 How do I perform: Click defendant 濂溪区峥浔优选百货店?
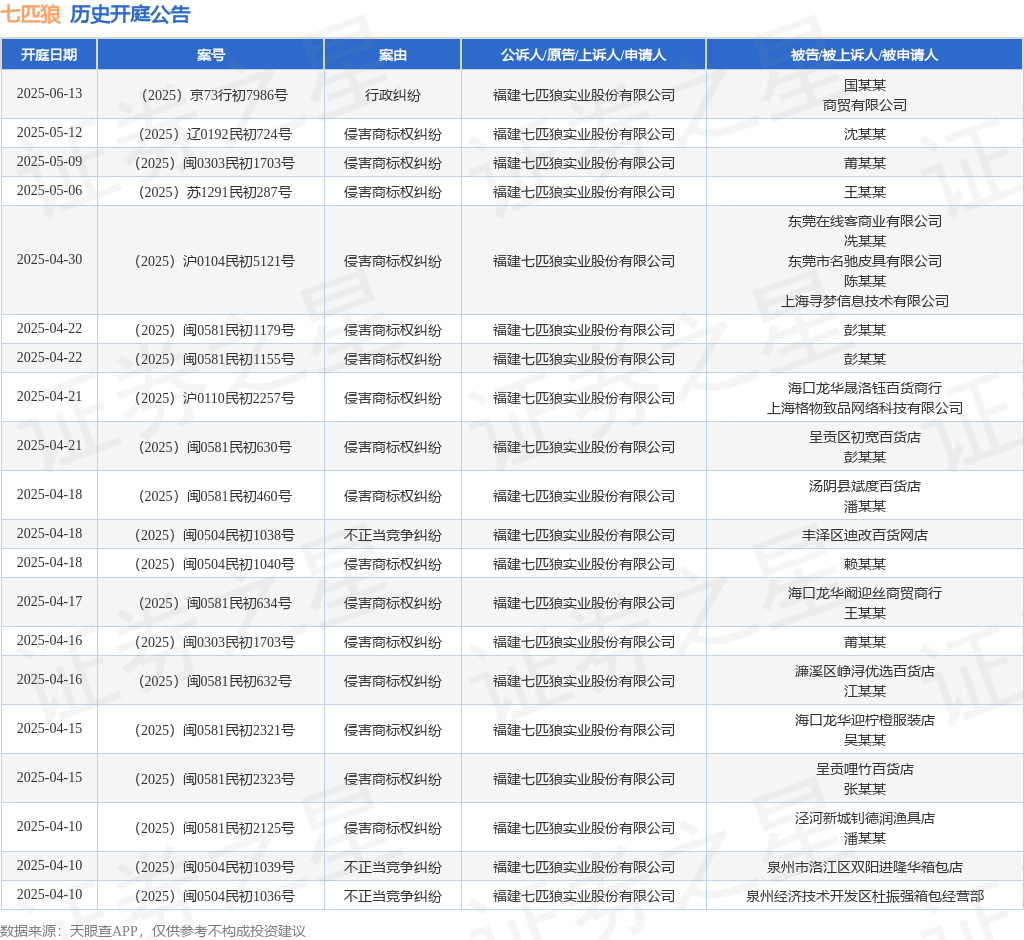865,672
